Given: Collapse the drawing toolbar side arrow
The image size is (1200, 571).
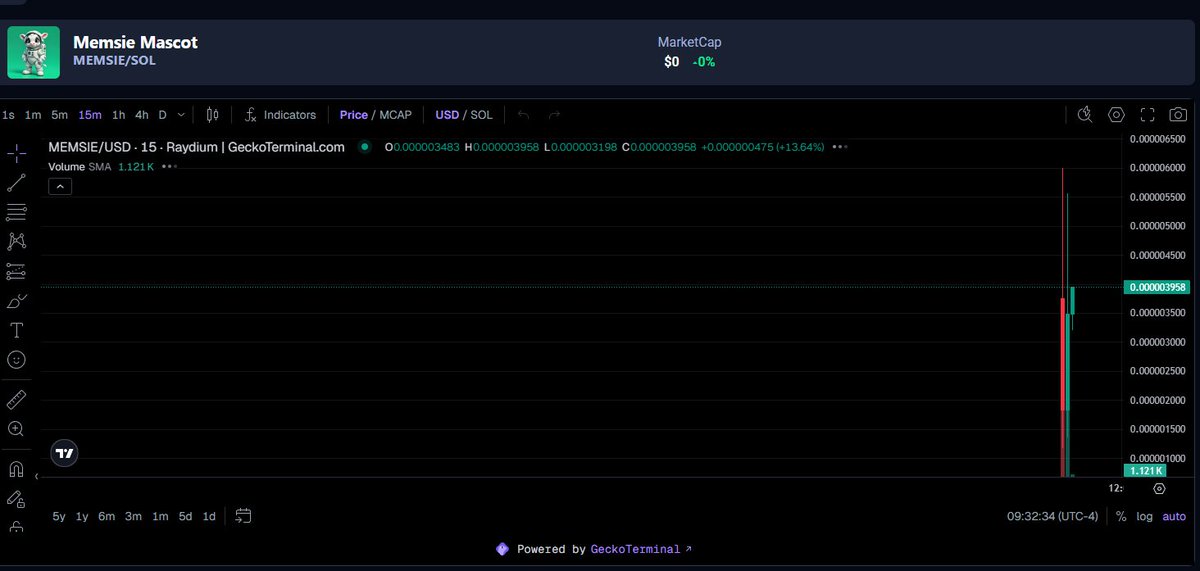Looking at the screenshot, I should click(38, 476).
